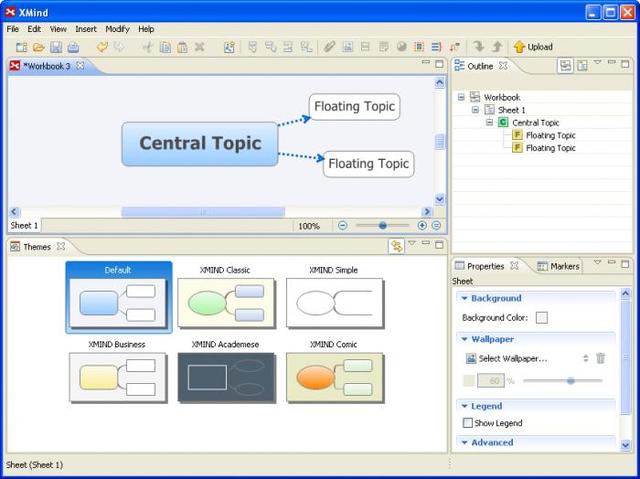Cut the selection with the scissors icon

[x=147, y=47]
